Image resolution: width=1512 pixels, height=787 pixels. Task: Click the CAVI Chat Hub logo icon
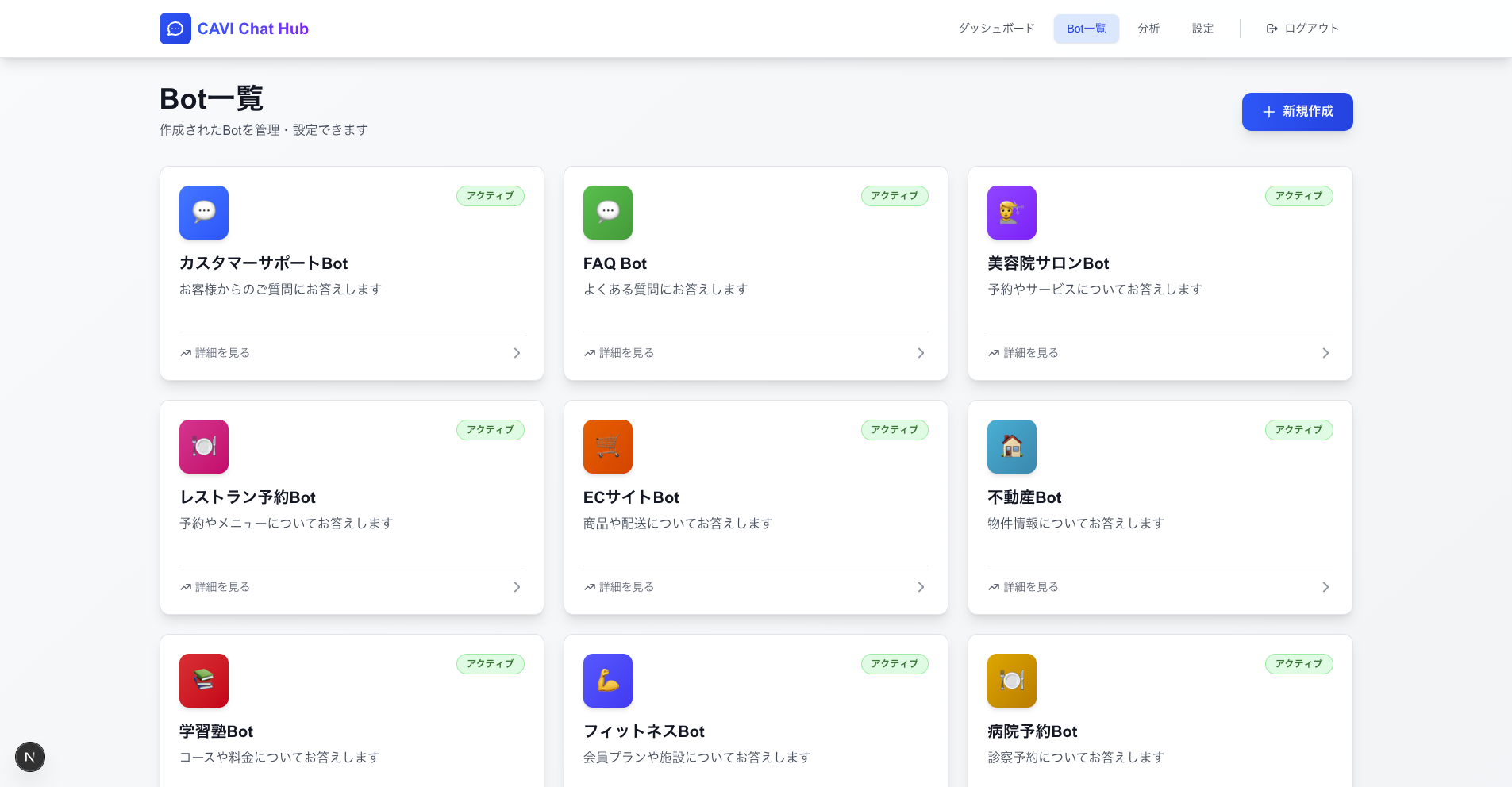point(175,29)
